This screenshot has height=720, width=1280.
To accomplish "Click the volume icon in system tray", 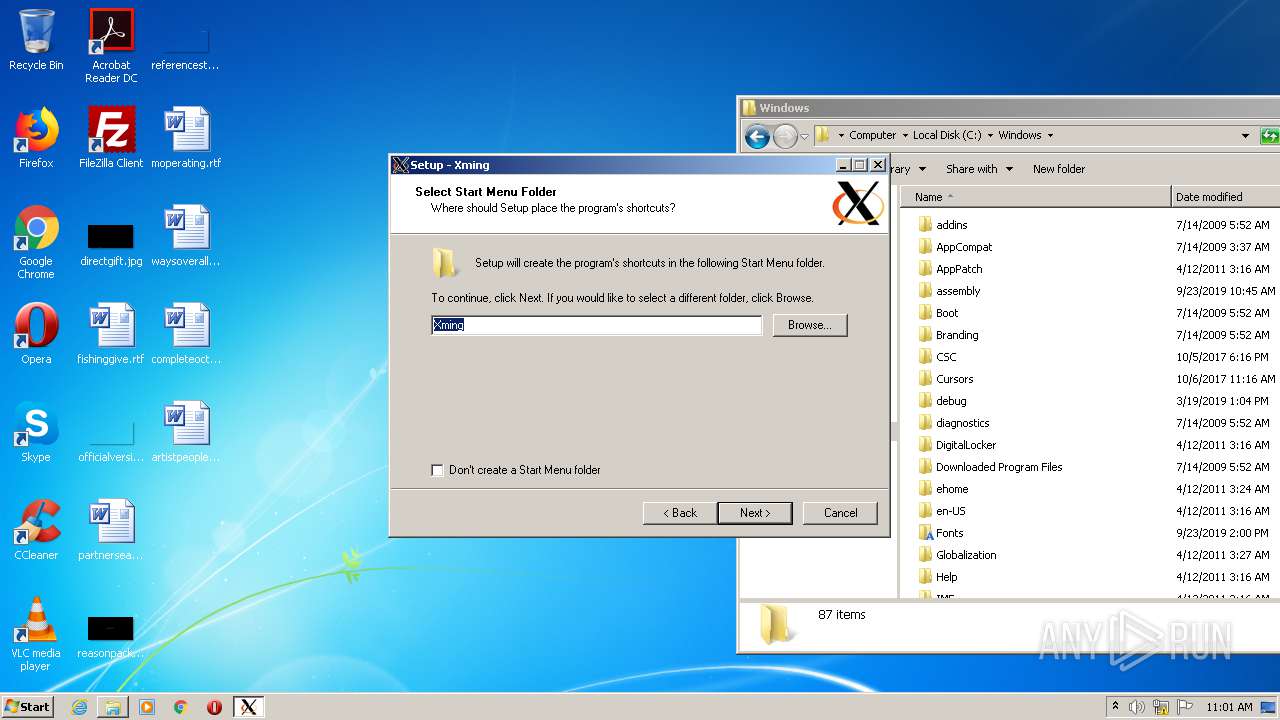I will point(1137,707).
